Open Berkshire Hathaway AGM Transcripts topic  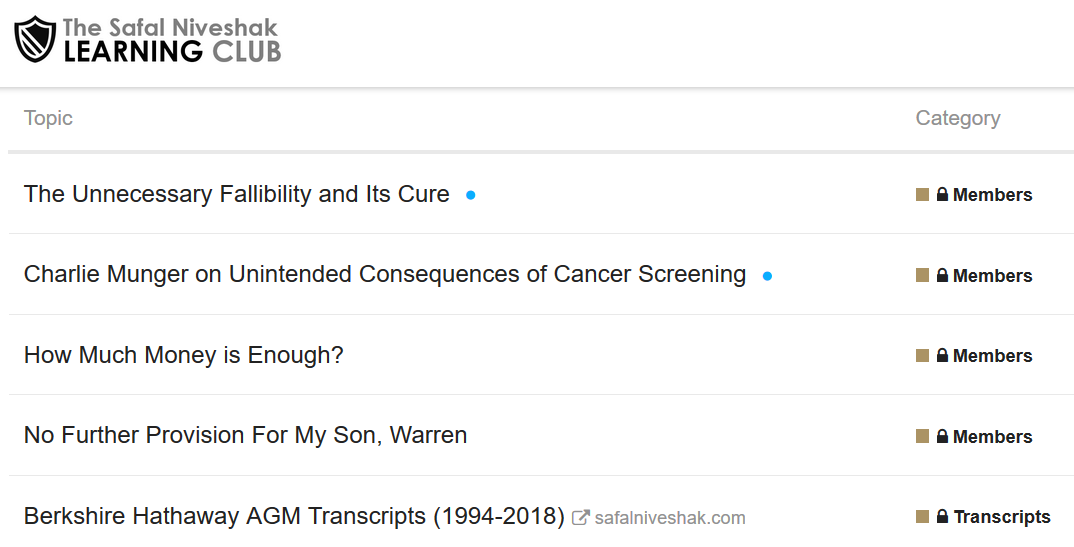pyautogui.click(x=295, y=516)
